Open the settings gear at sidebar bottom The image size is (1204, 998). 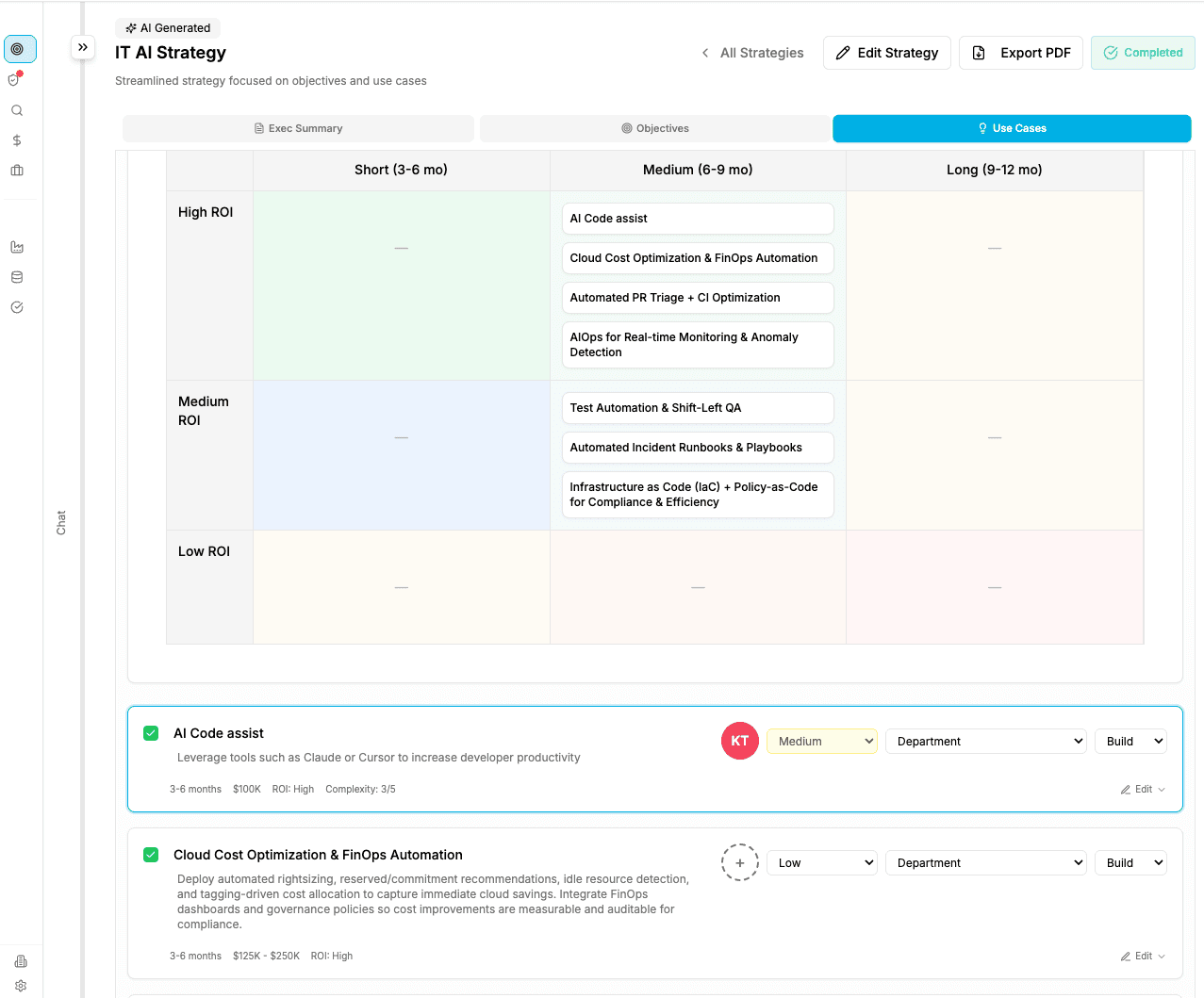pyautogui.click(x=21, y=986)
